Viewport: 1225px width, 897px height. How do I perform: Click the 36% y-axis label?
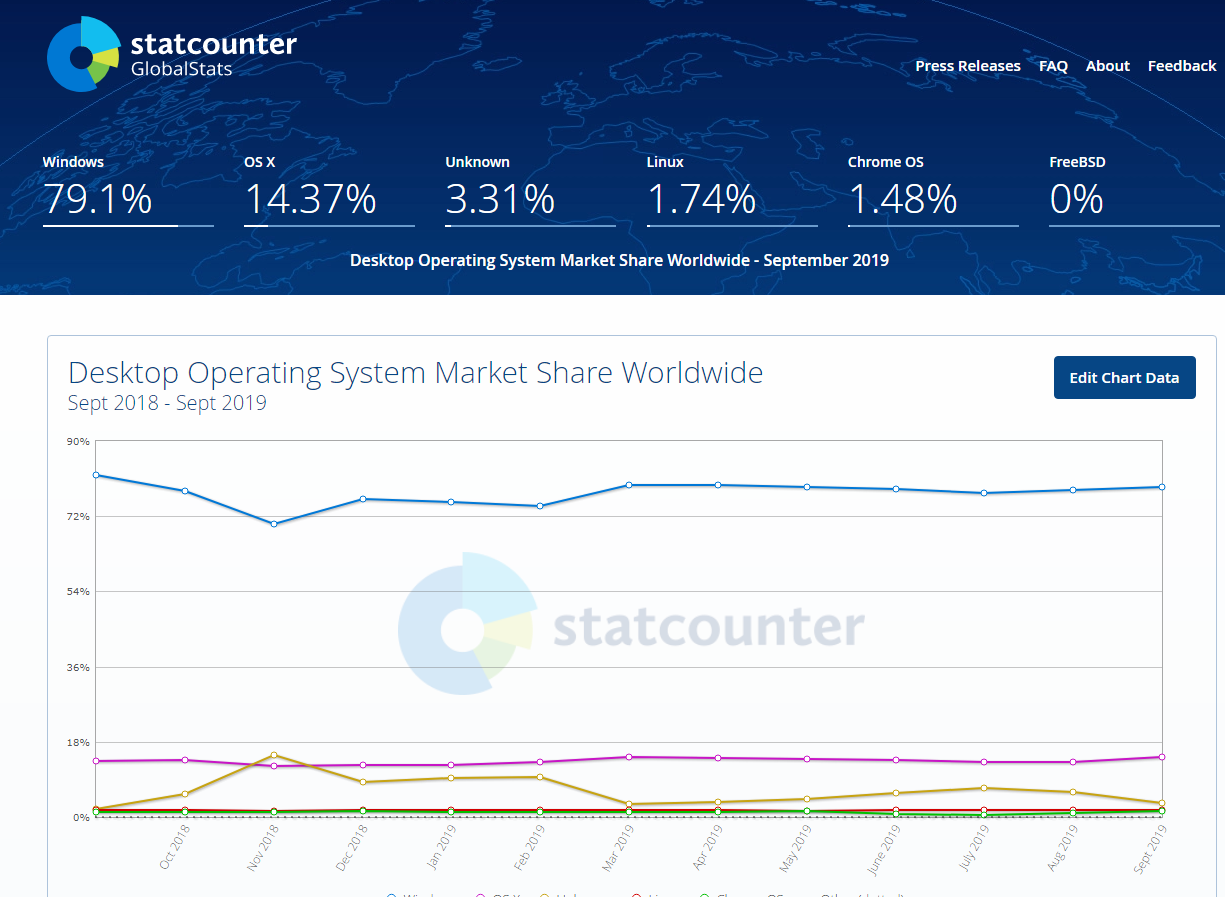coord(79,667)
